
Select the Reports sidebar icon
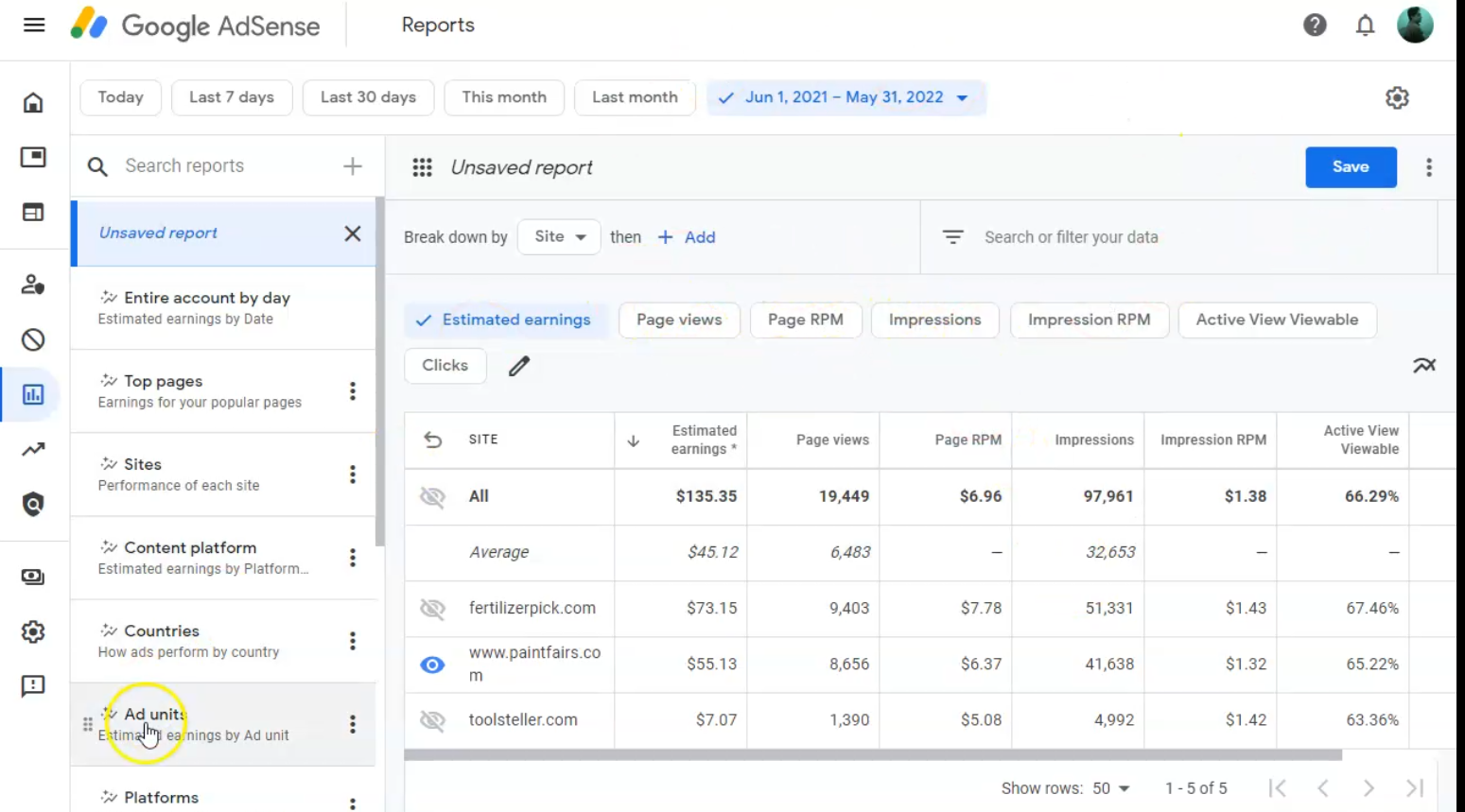[33, 394]
